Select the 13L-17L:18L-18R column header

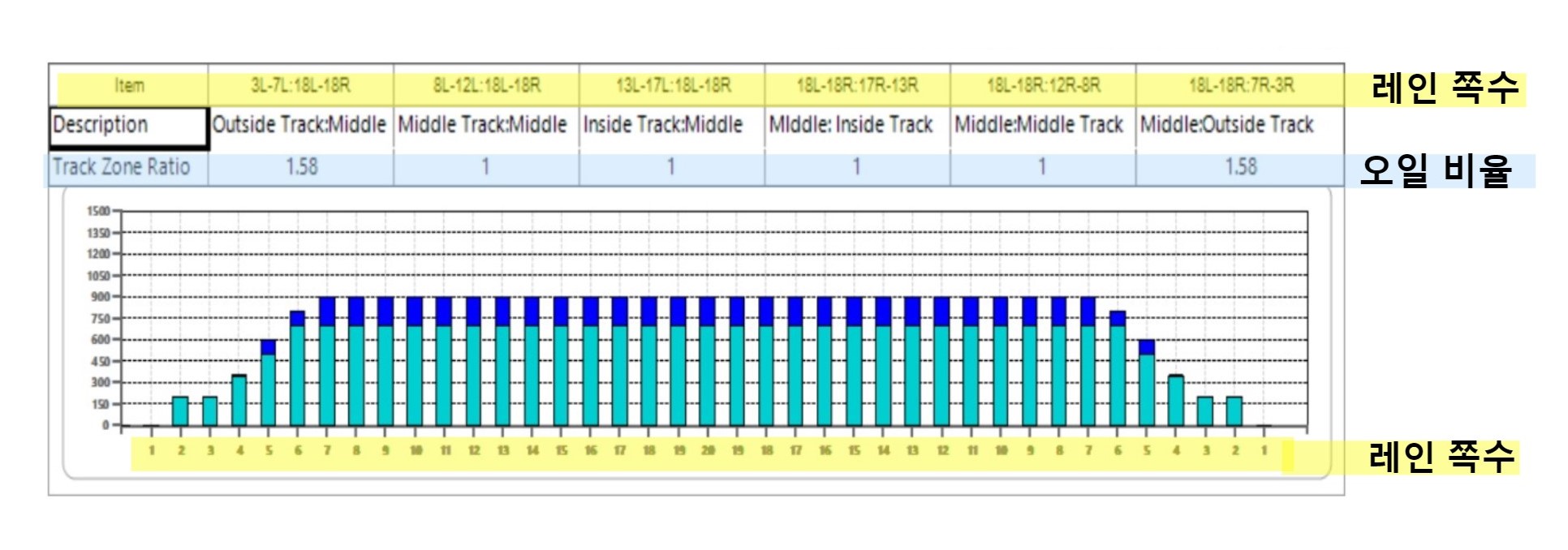[x=673, y=85]
